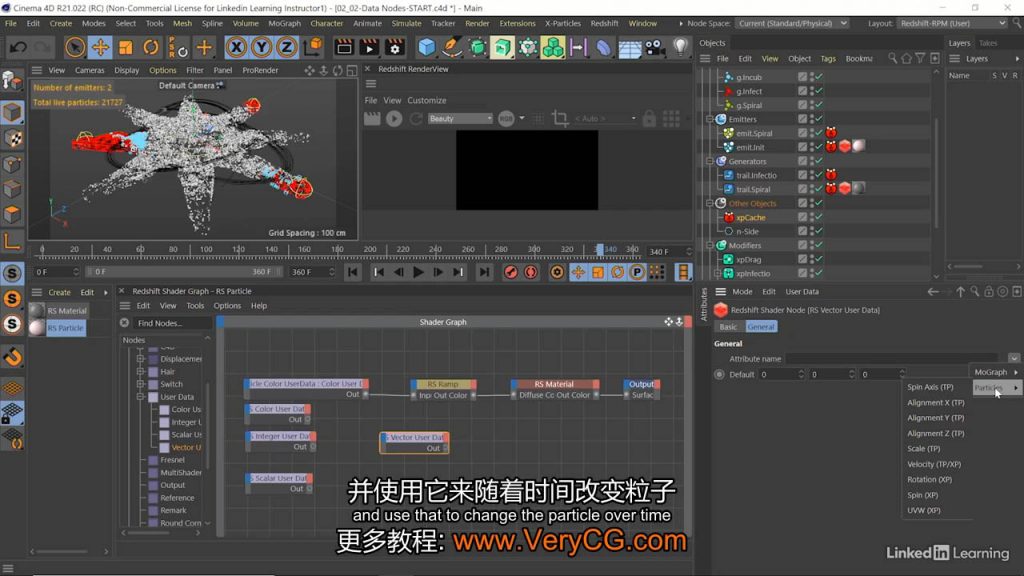1024x576 pixels.
Task: Select the RS Material swatch
Action: click(37, 311)
